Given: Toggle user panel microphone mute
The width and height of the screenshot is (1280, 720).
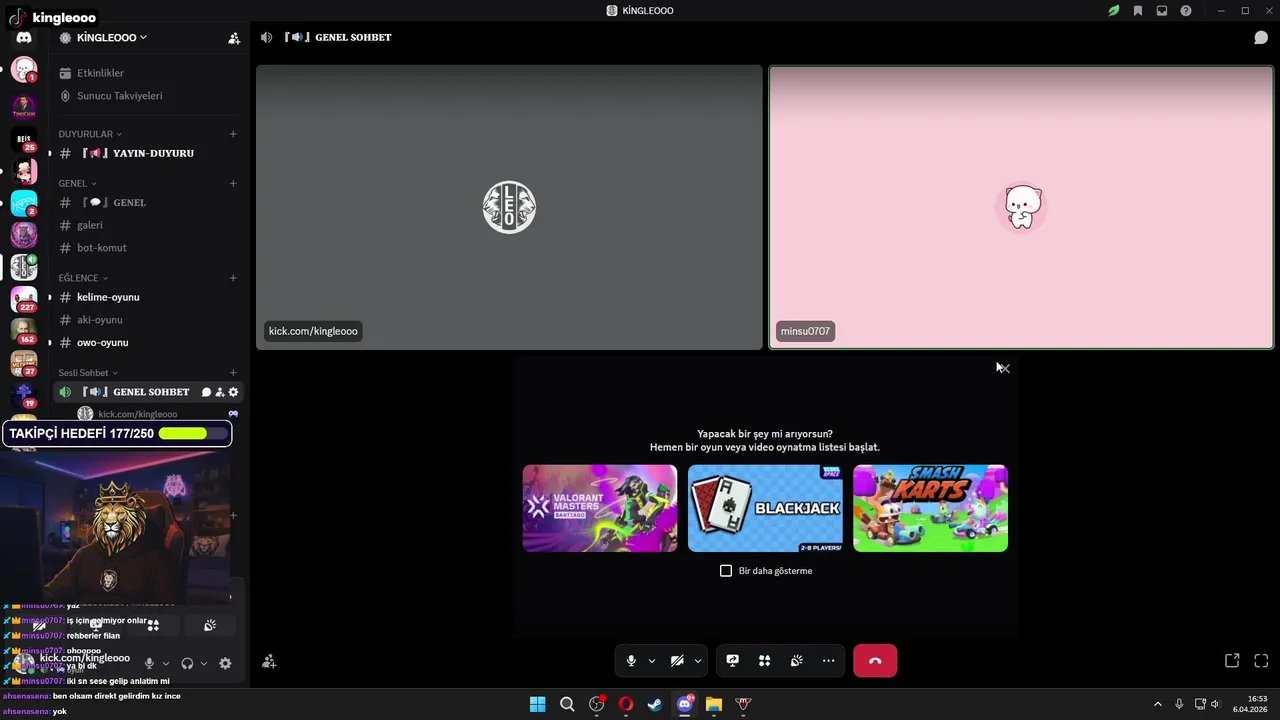Looking at the screenshot, I should 149,663.
